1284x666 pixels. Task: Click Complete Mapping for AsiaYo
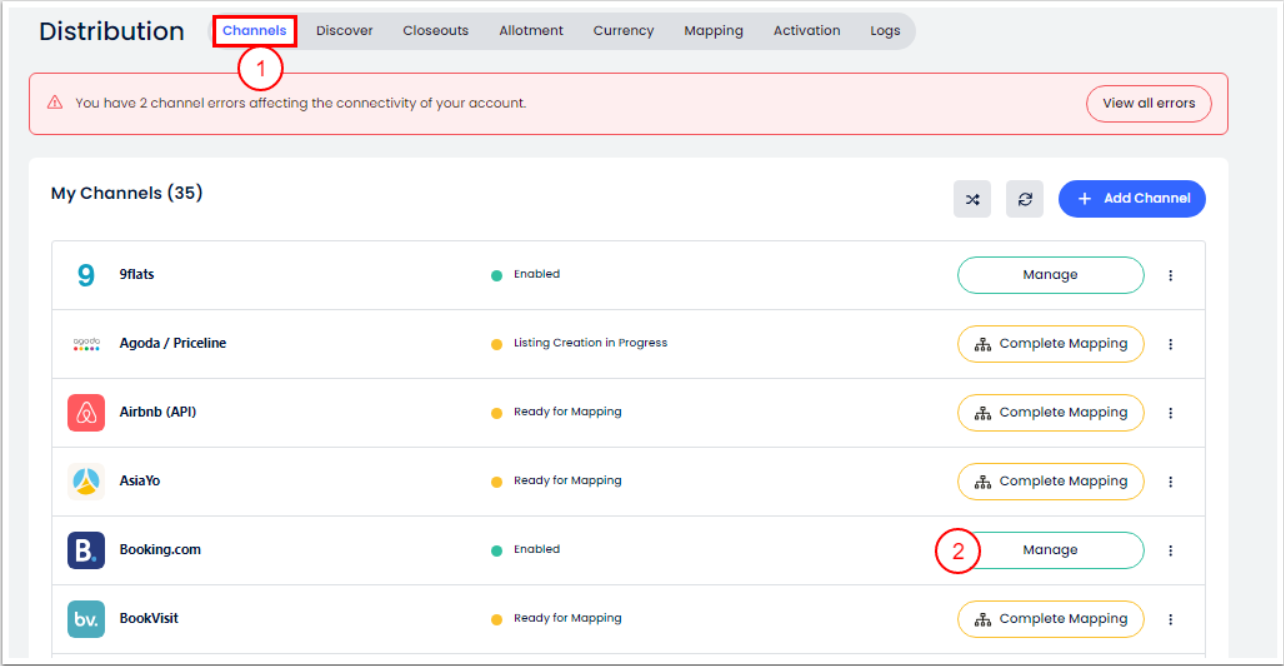point(1050,482)
